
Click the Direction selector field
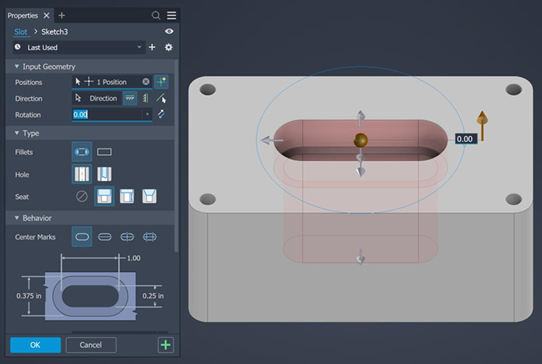[96, 99]
